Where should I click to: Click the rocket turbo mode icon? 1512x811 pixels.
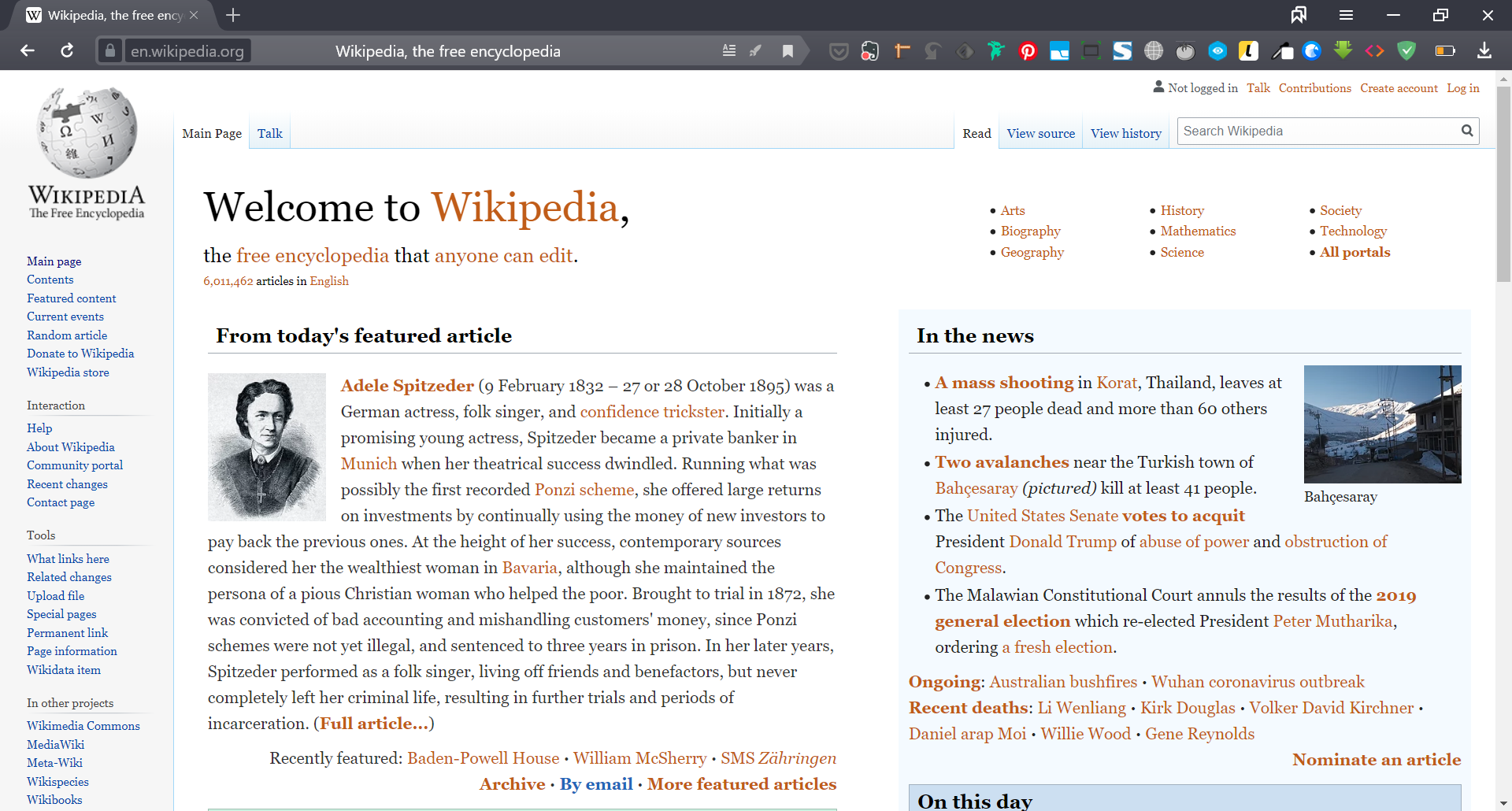756,51
